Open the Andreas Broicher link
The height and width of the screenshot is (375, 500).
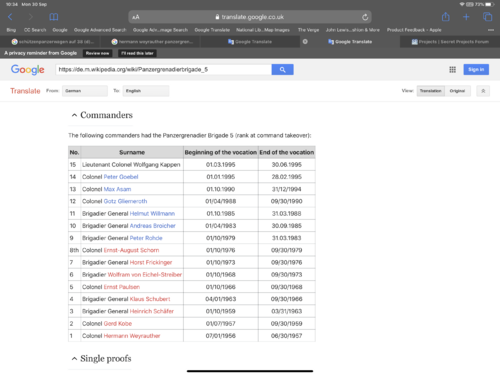(152, 226)
